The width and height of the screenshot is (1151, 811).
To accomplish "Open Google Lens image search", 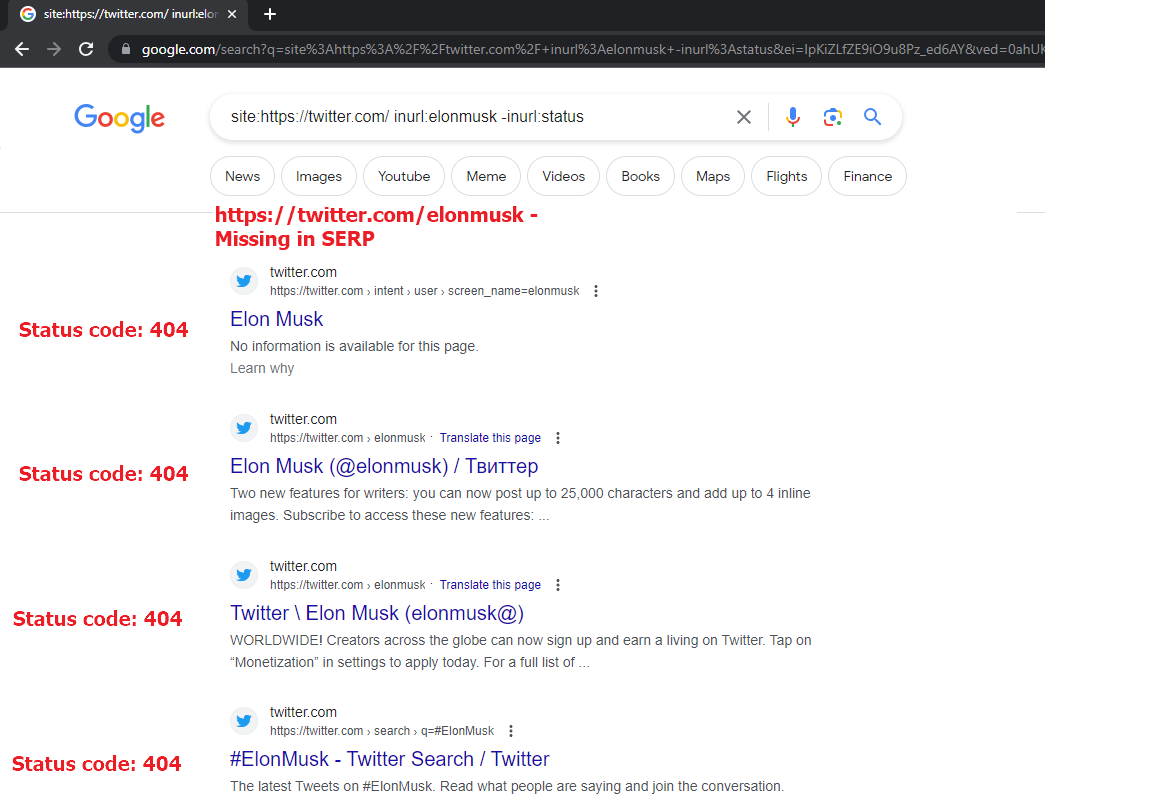I will 833,117.
